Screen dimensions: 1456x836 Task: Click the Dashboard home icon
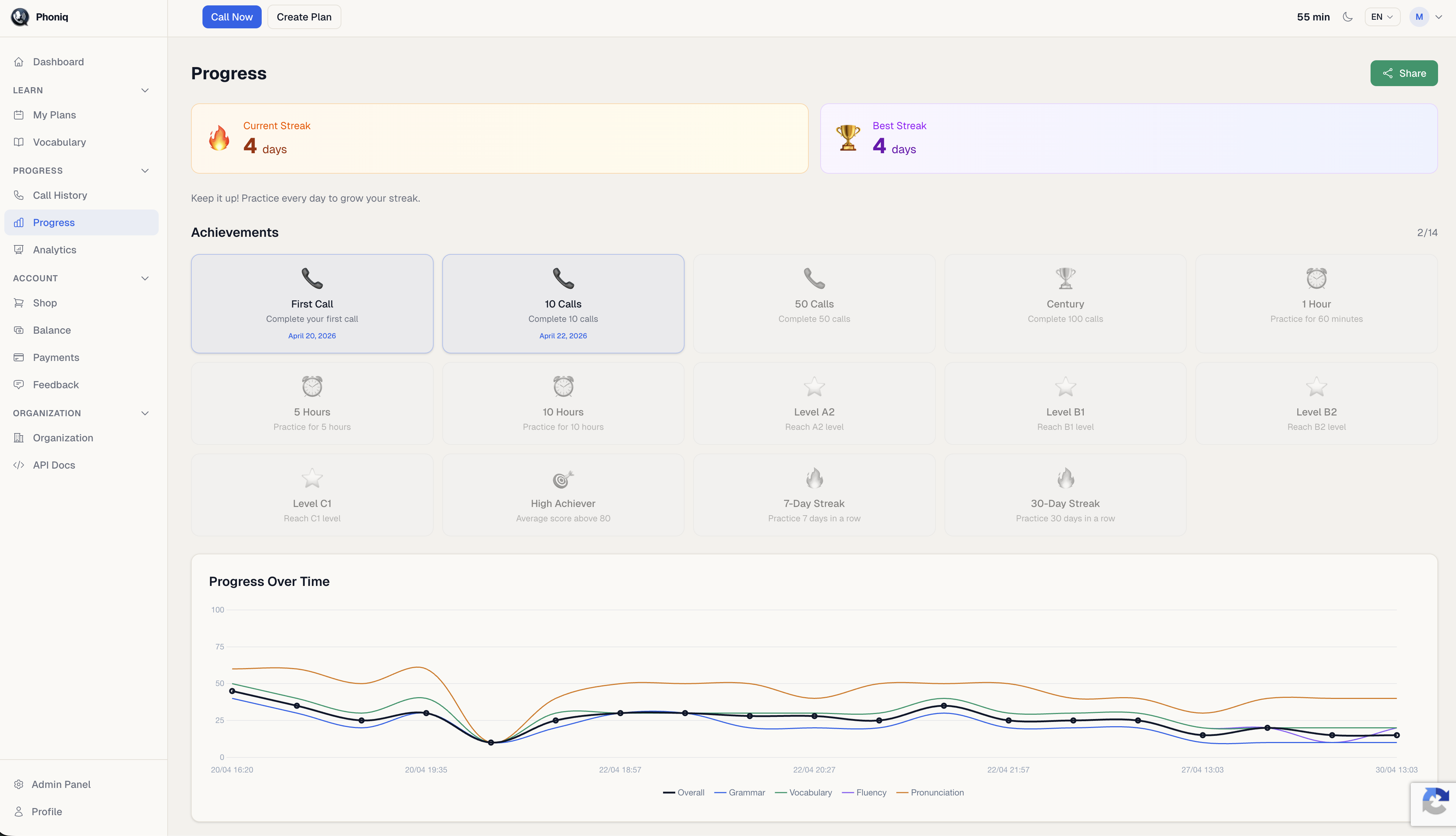[x=19, y=61]
